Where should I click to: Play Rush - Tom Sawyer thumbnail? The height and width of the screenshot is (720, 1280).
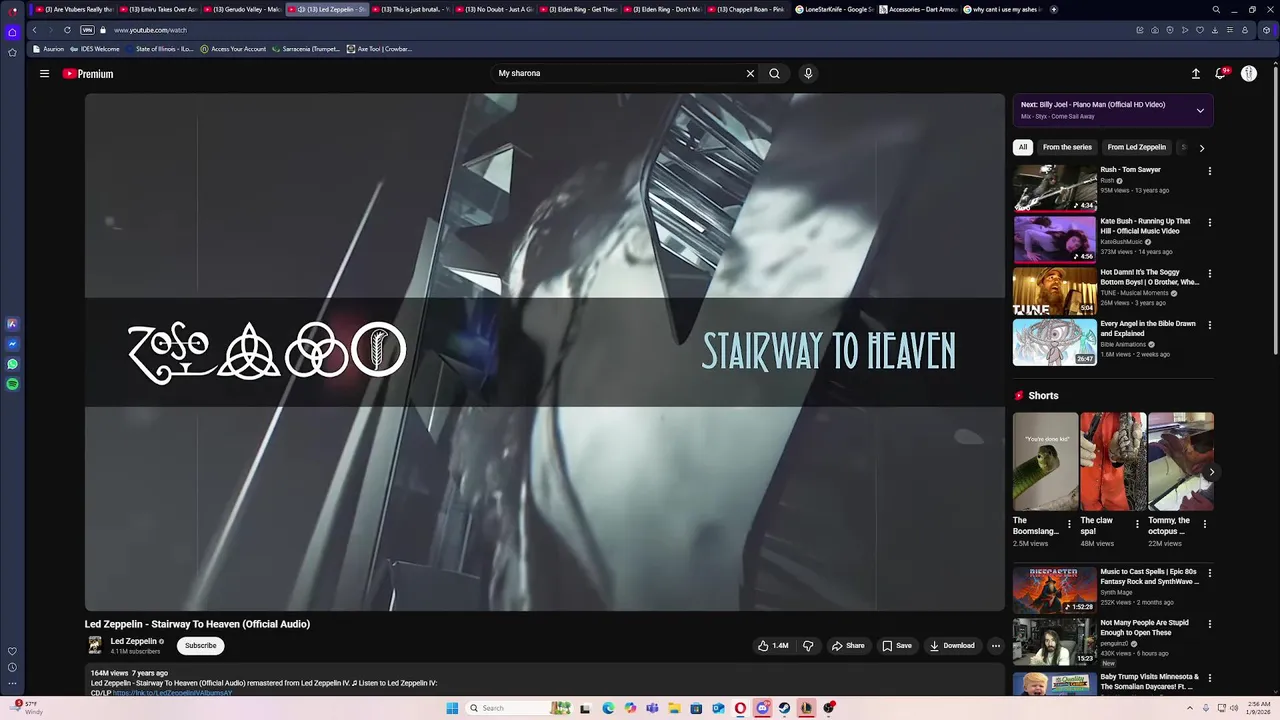click(1055, 188)
